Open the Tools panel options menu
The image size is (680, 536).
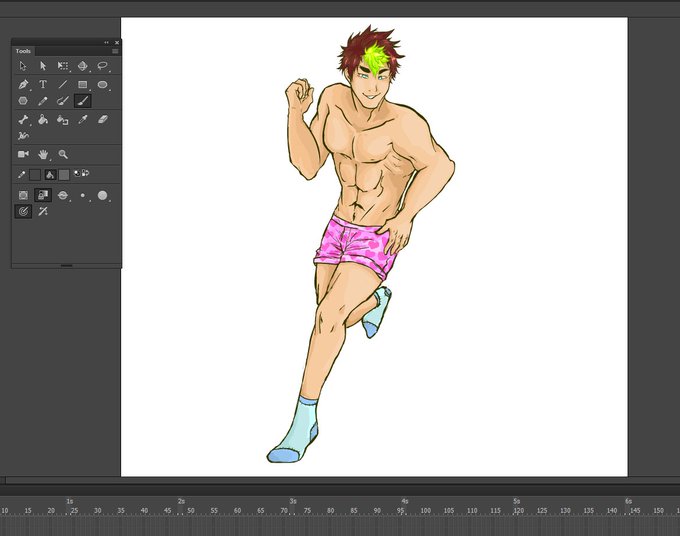coord(115,51)
